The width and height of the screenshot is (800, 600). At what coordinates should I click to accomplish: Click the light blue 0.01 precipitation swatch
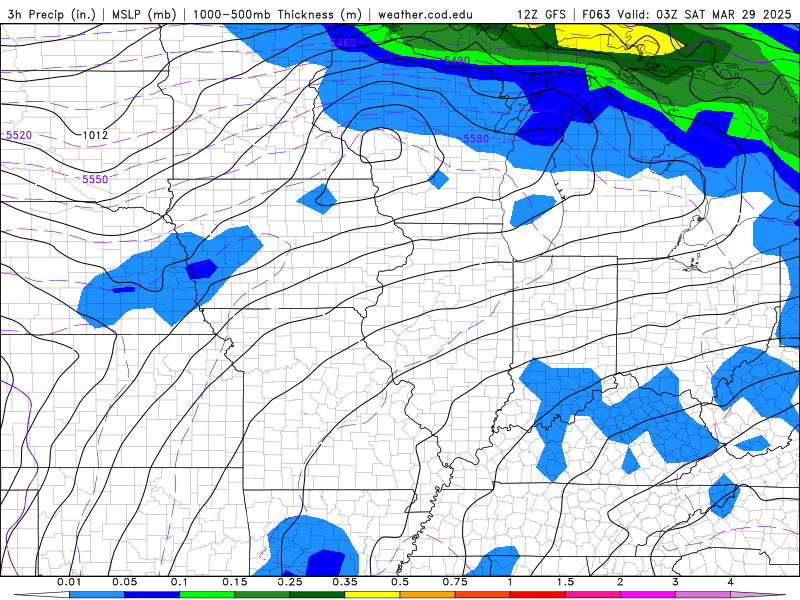click(x=97, y=595)
